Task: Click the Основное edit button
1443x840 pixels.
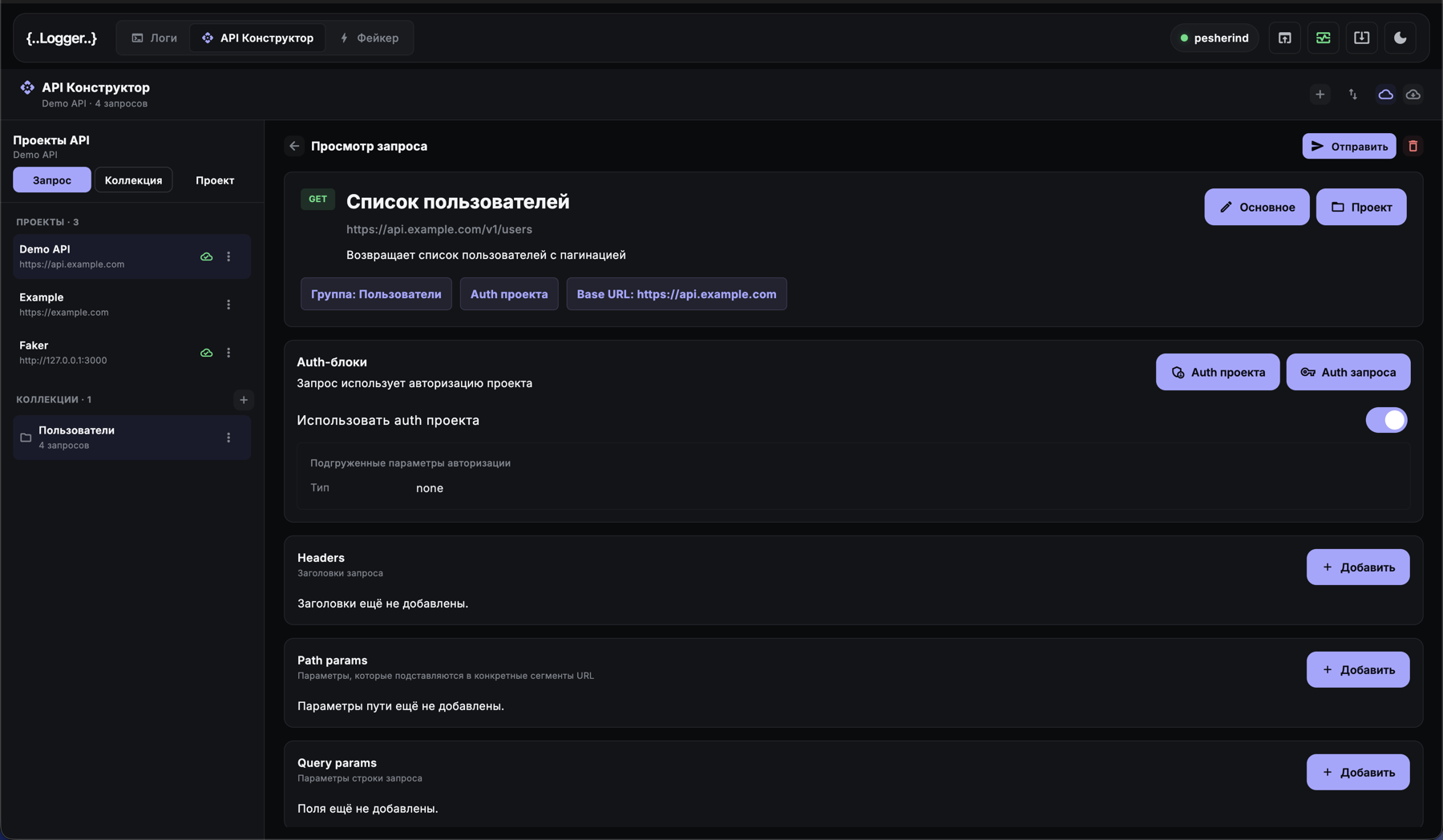Action: [x=1257, y=207]
